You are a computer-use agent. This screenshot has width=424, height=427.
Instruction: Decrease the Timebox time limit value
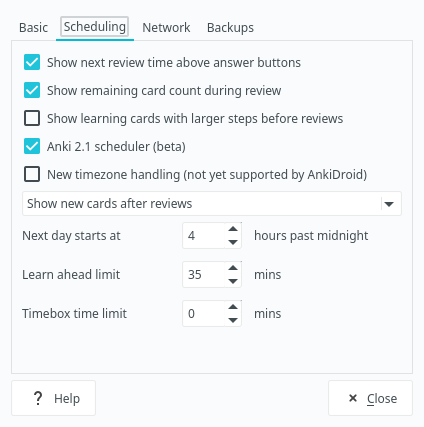tap(233, 320)
